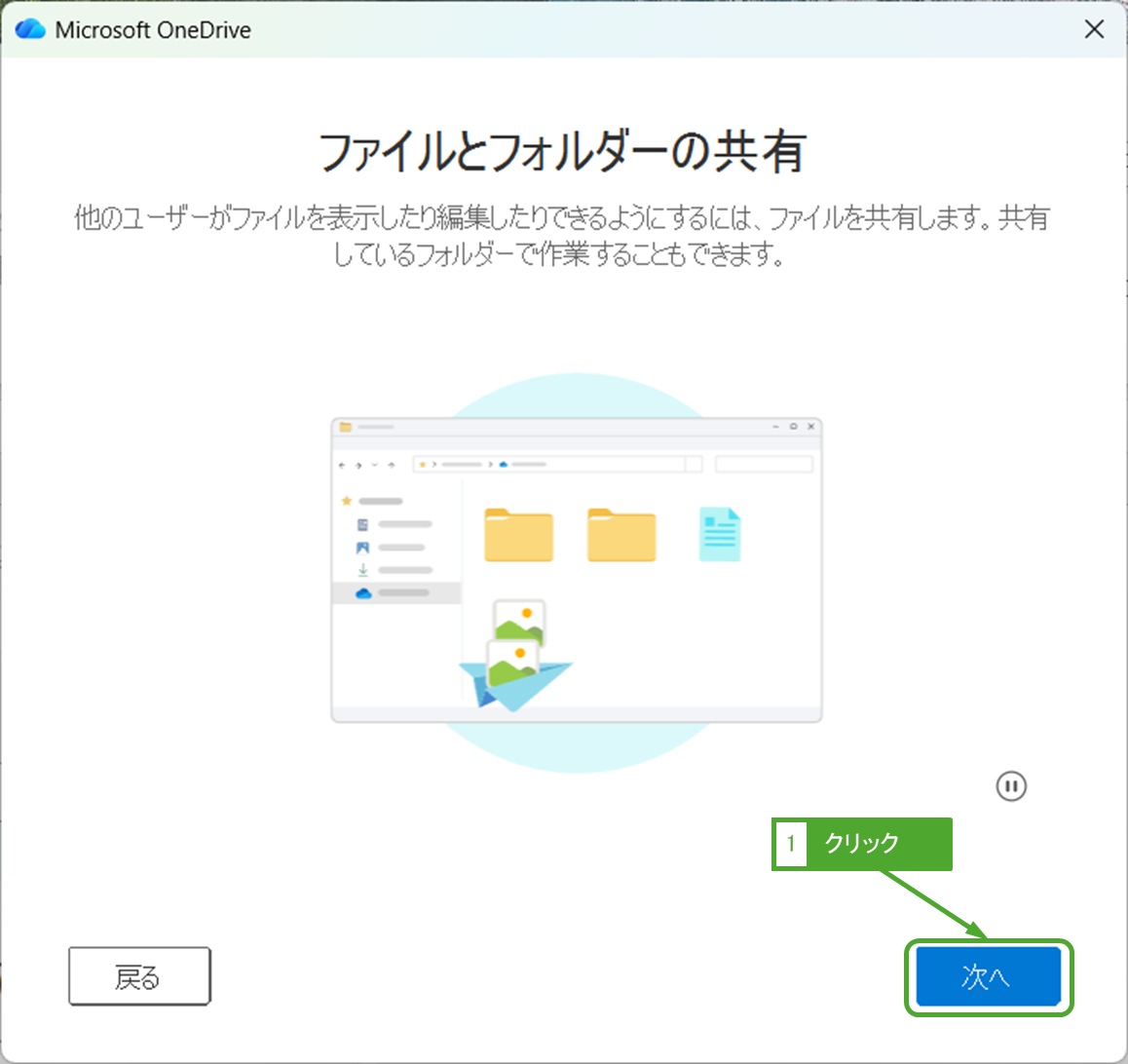Click the small folder icon in illustrated title bar
This screenshot has width=1128, height=1064.
(x=345, y=427)
